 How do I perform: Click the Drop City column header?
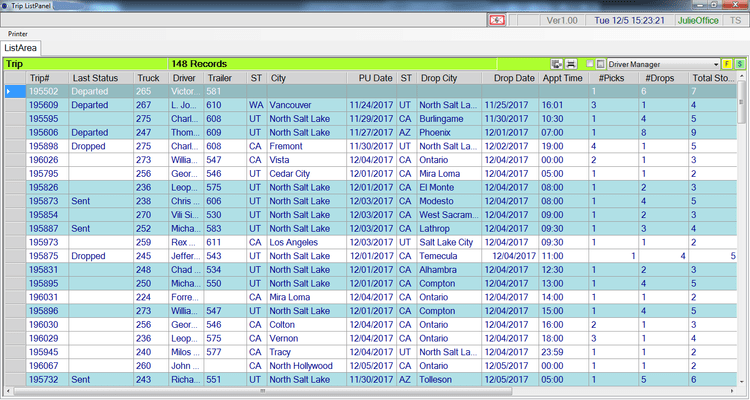pyautogui.click(x=439, y=77)
